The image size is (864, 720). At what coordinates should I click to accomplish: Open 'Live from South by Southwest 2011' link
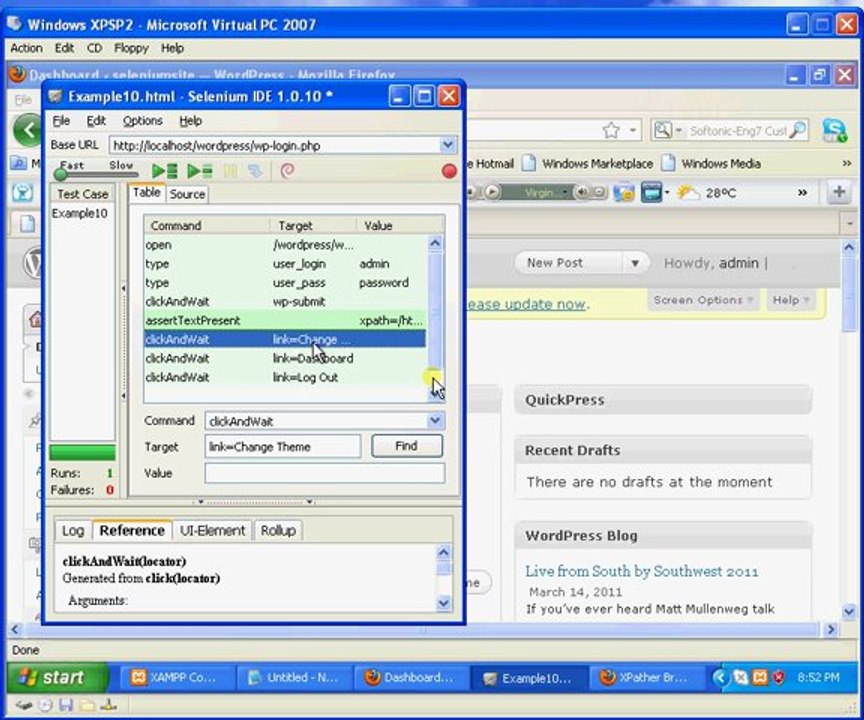coord(642,571)
